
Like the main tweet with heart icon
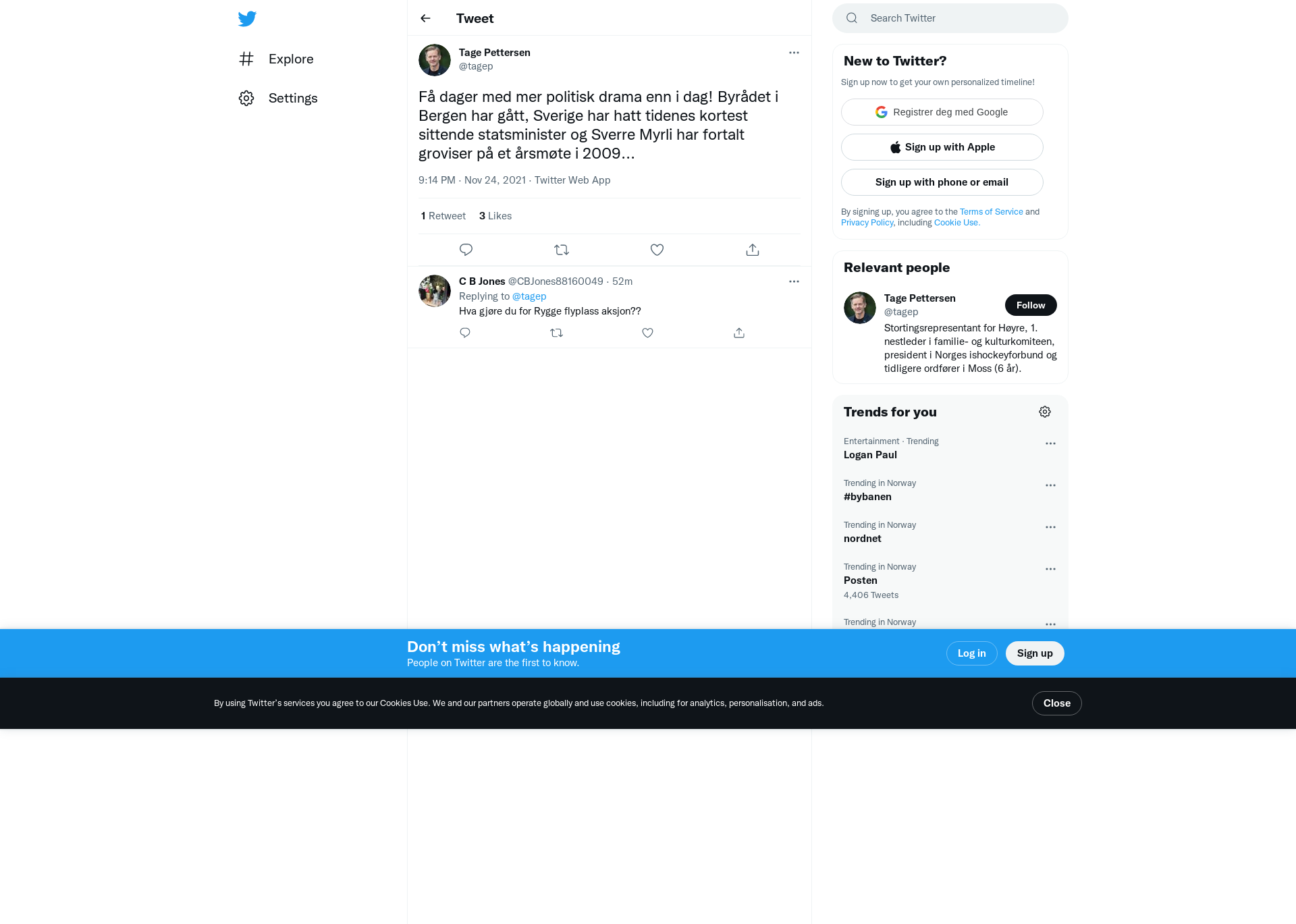point(657,250)
